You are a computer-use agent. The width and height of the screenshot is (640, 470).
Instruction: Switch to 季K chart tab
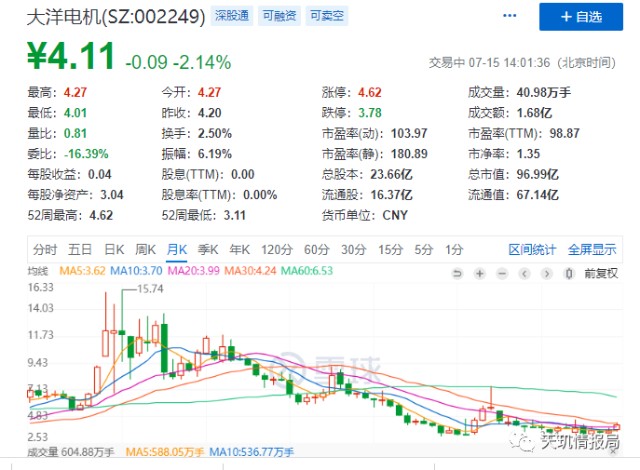[x=208, y=249]
